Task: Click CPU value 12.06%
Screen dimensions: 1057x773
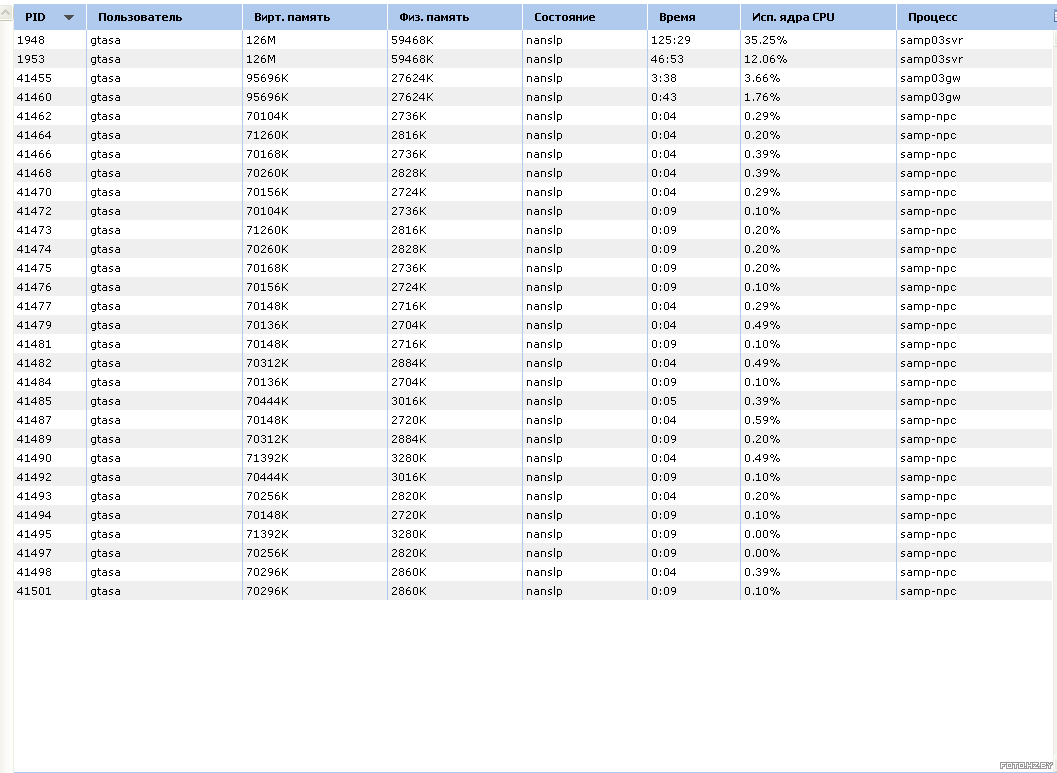Action: pyautogui.click(x=765, y=59)
